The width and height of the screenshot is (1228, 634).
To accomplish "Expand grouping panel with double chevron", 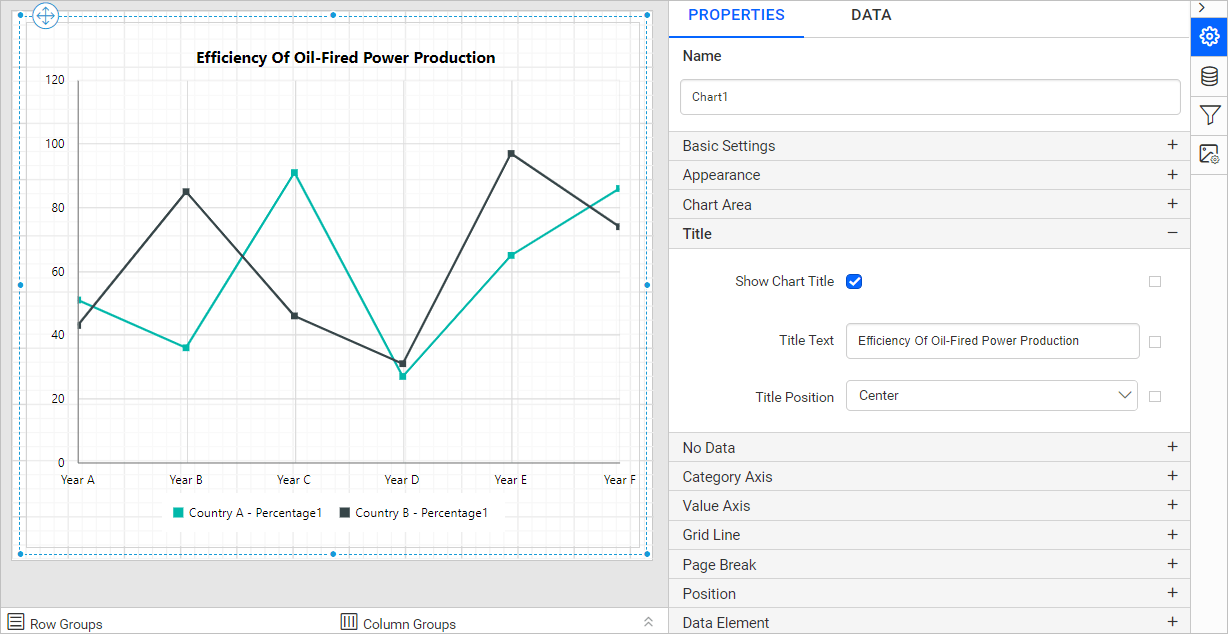I will [648, 622].
